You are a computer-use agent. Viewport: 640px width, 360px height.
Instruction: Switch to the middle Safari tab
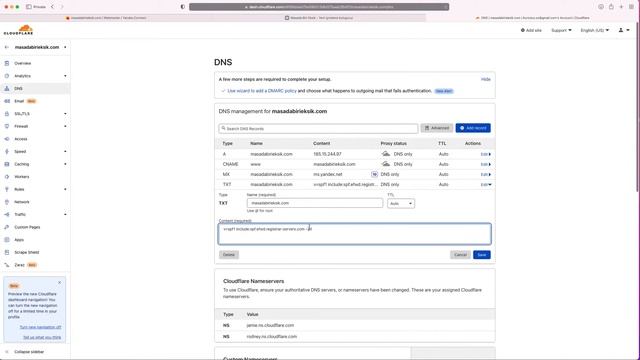[319, 18]
